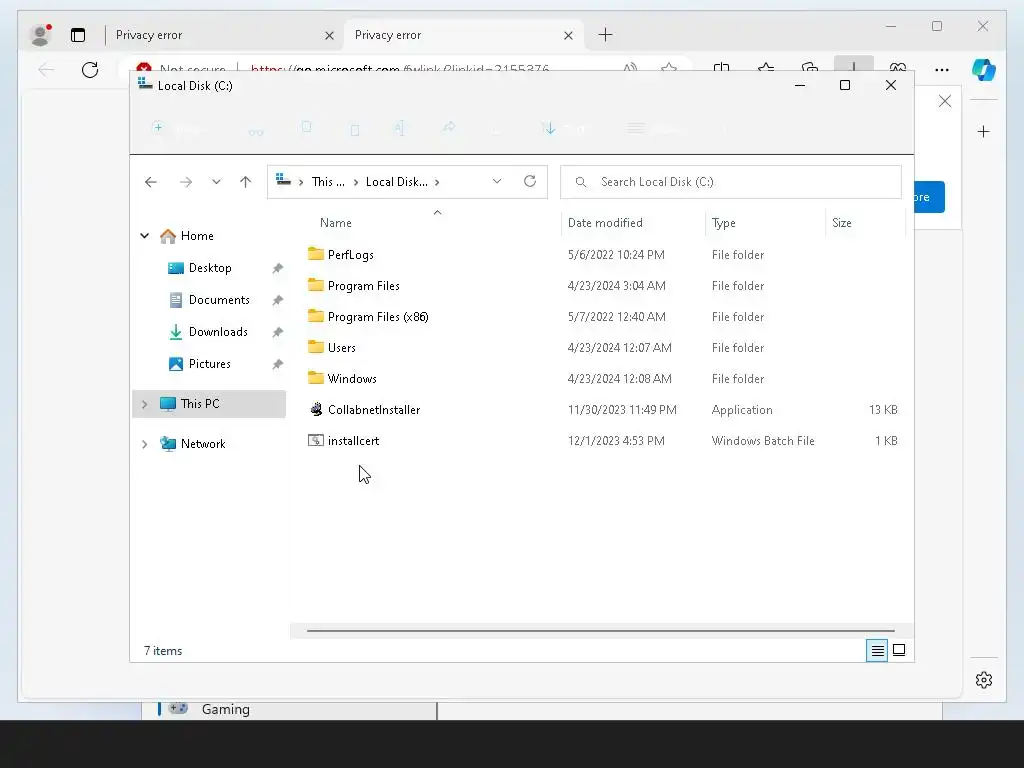Image resolution: width=1024 pixels, height=768 pixels.
Task: Select the Users folder icon
Action: coord(316,347)
